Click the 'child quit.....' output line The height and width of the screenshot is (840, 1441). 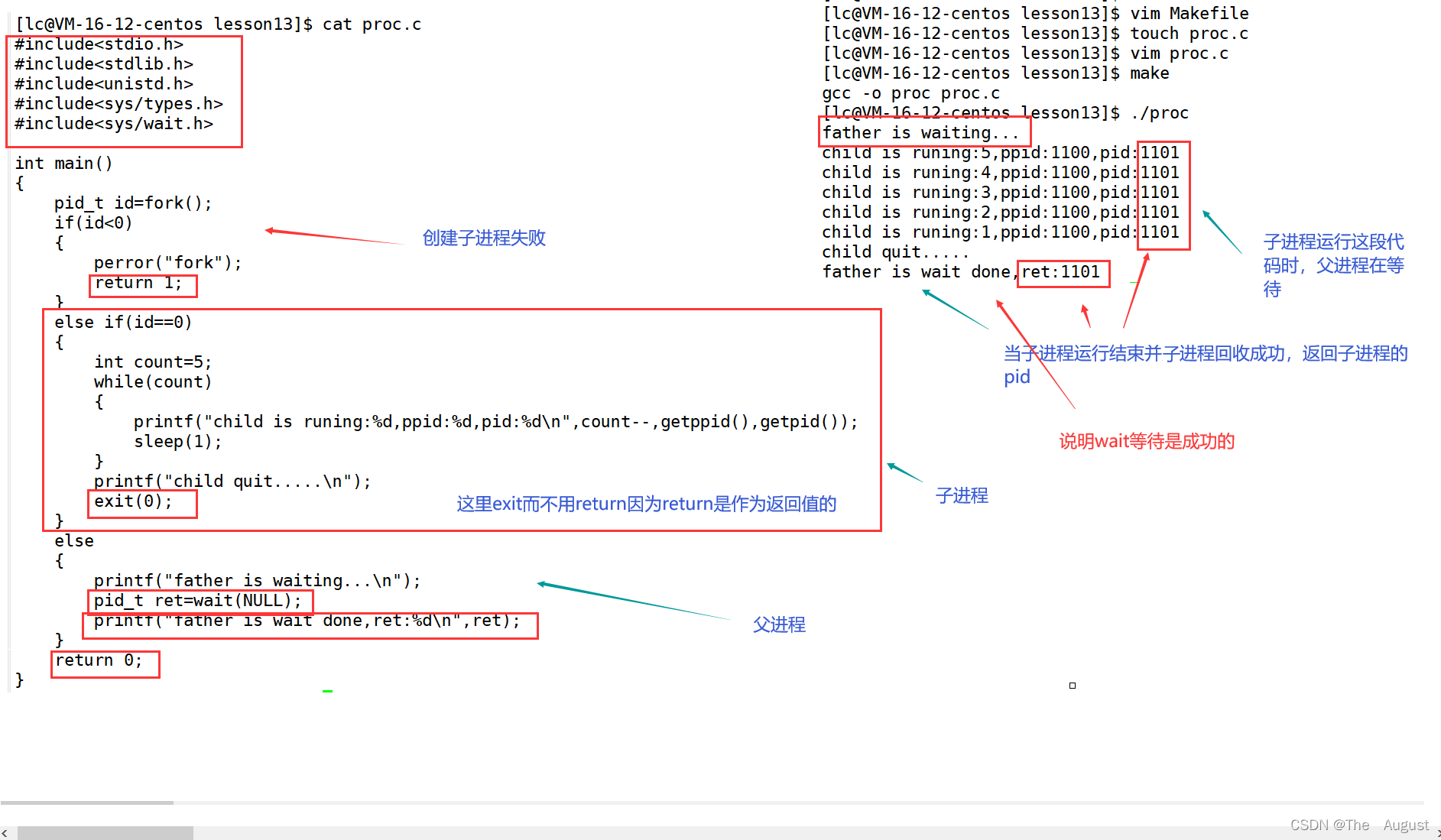coord(896,252)
